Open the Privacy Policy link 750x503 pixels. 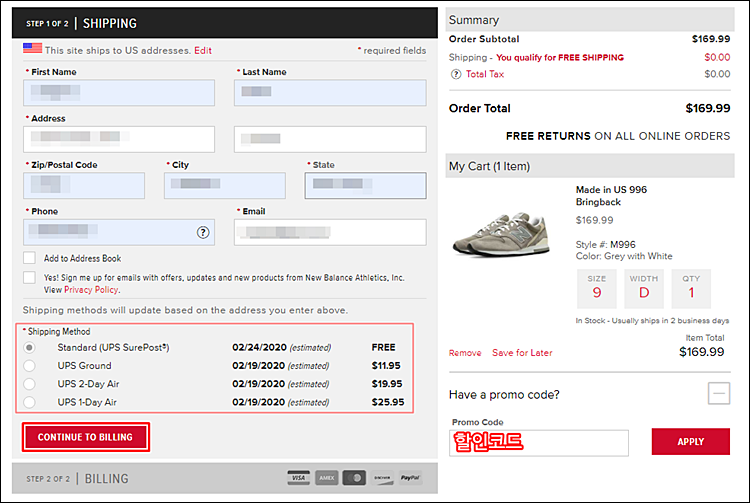point(91,290)
